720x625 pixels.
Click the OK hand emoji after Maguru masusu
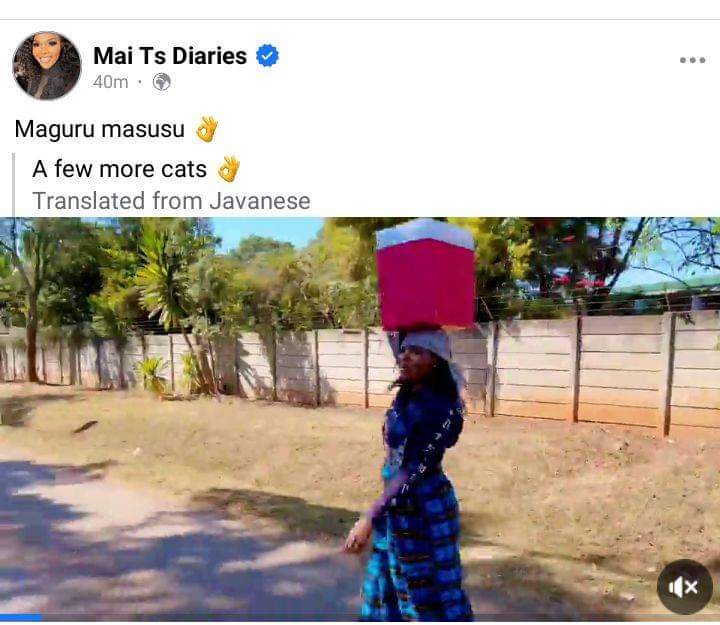pyautogui.click(x=207, y=129)
